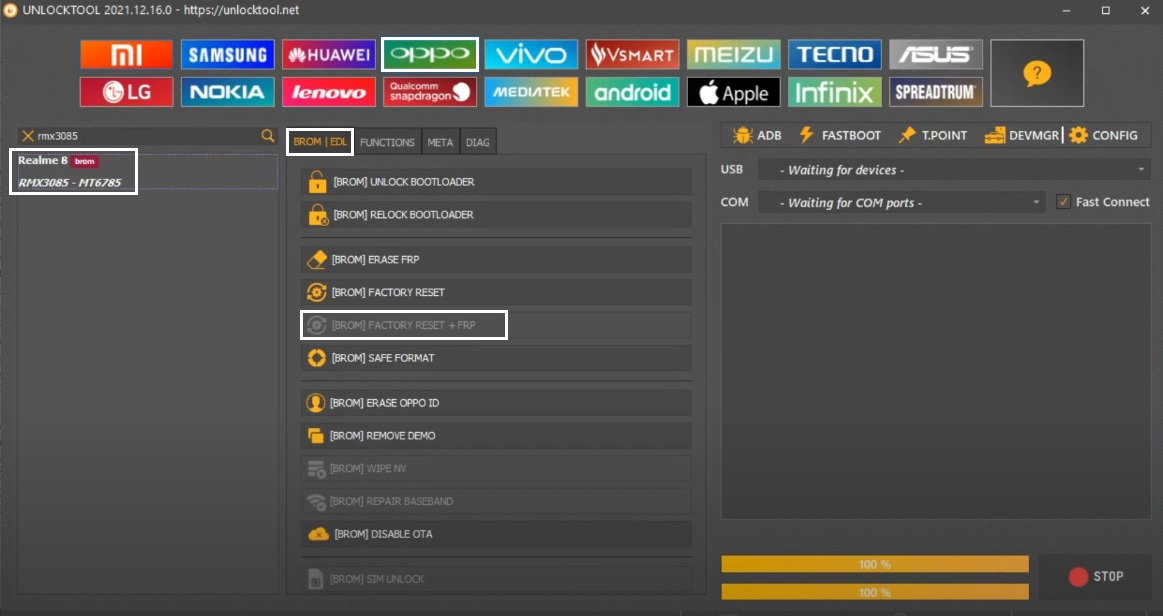Select the Tecno brand tile
This screenshot has height=616, width=1163.
(834, 55)
